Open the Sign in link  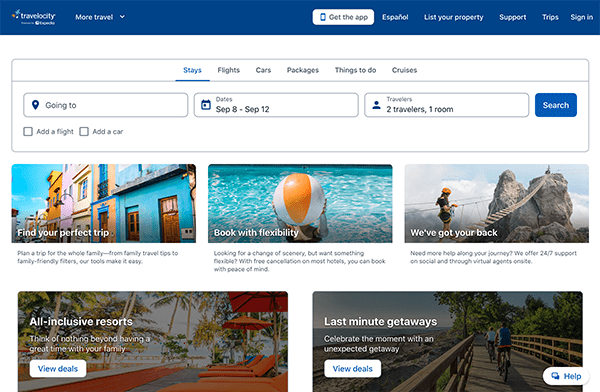pyautogui.click(x=581, y=17)
